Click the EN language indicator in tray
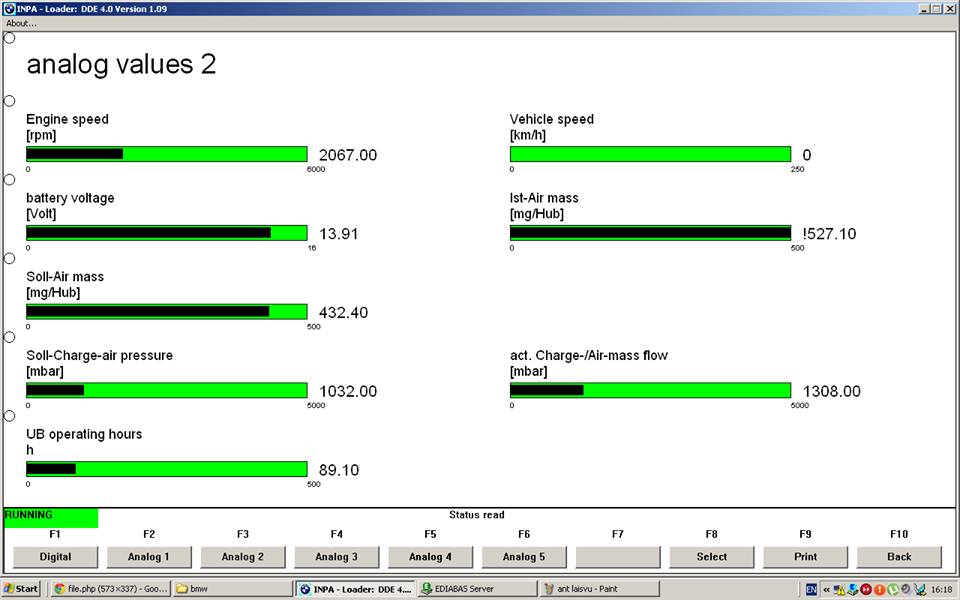Image resolution: width=960 pixels, height=600 pixels. (x=811, y=589)
